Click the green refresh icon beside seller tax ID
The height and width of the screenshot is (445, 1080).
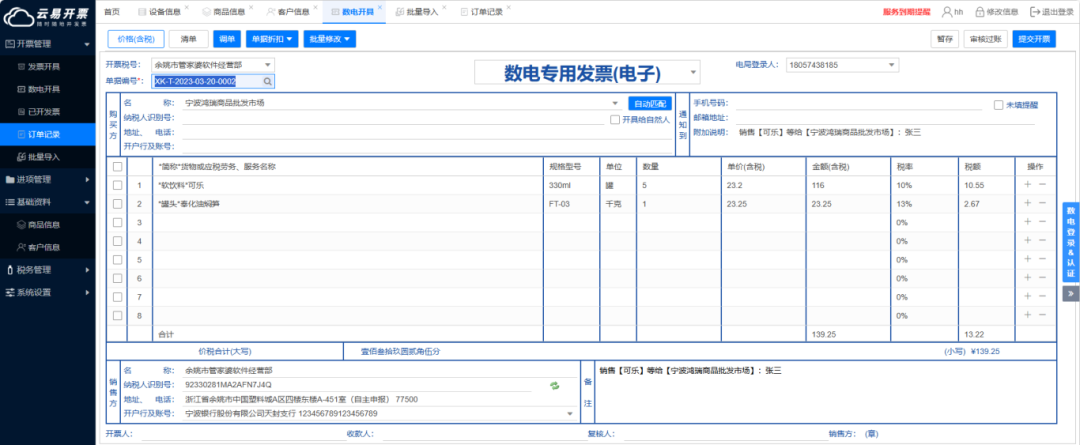click(554, 385)
